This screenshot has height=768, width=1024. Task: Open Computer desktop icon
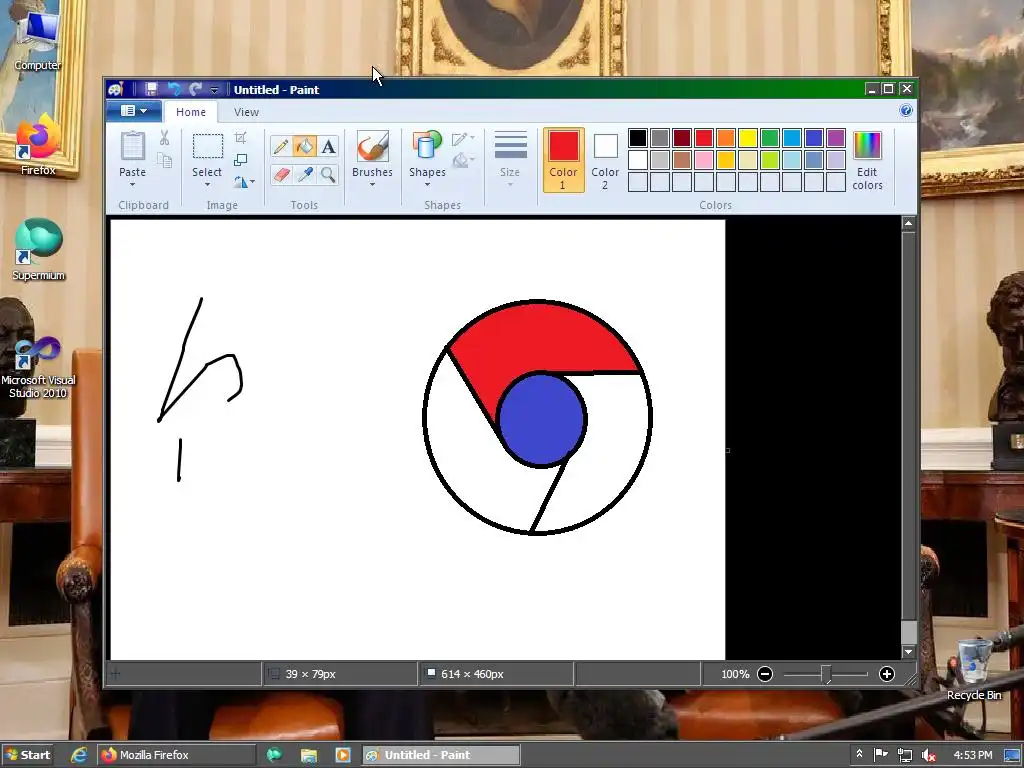tap(38, 40)
